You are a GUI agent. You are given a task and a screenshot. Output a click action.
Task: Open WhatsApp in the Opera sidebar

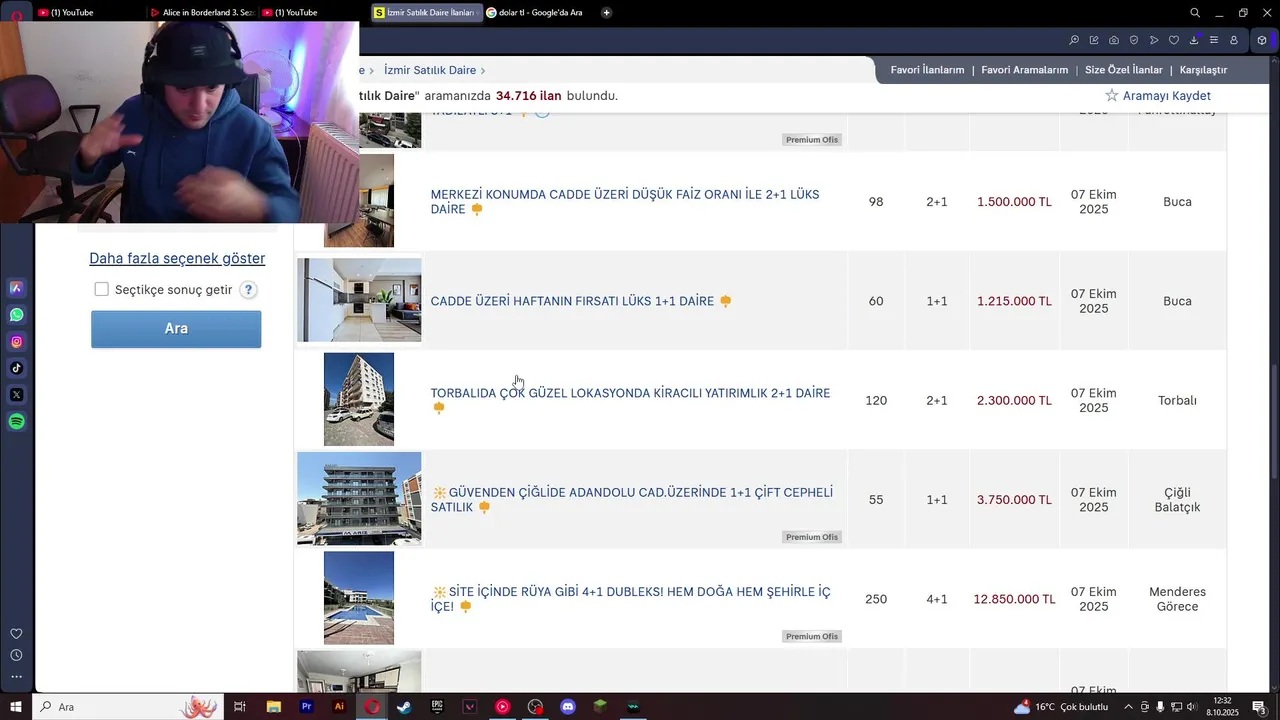tap(16, 315)
